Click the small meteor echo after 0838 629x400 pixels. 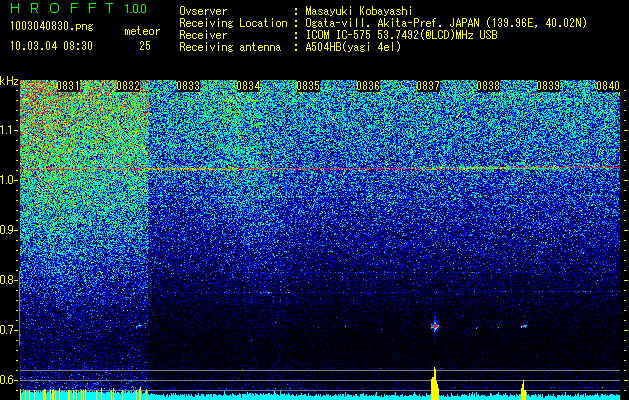(x=524, y=326)
